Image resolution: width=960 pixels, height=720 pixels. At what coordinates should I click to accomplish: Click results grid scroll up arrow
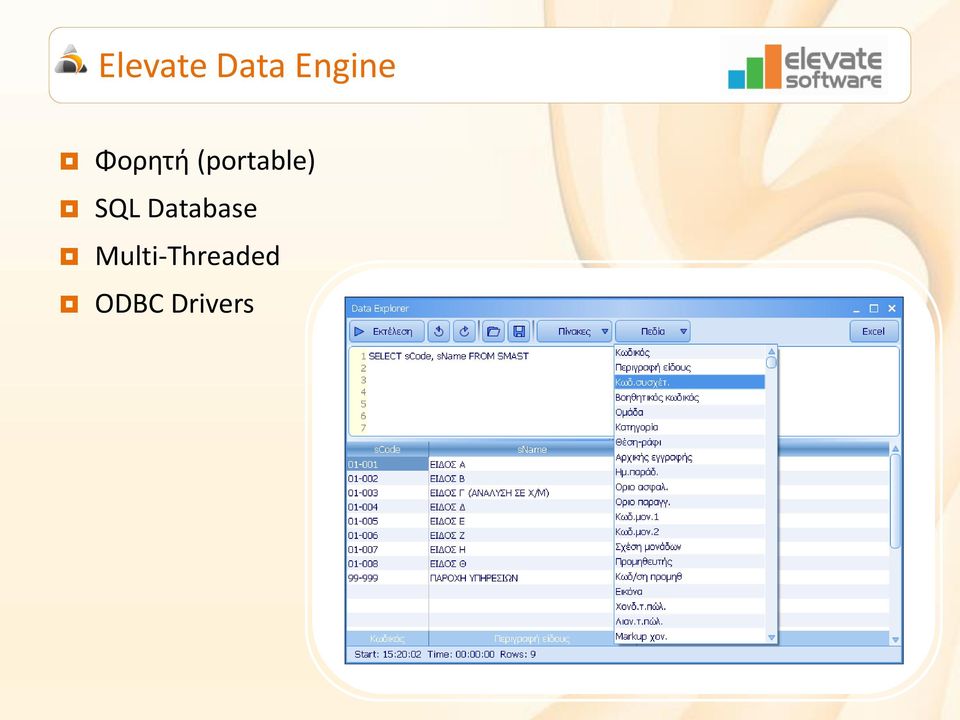895,449
